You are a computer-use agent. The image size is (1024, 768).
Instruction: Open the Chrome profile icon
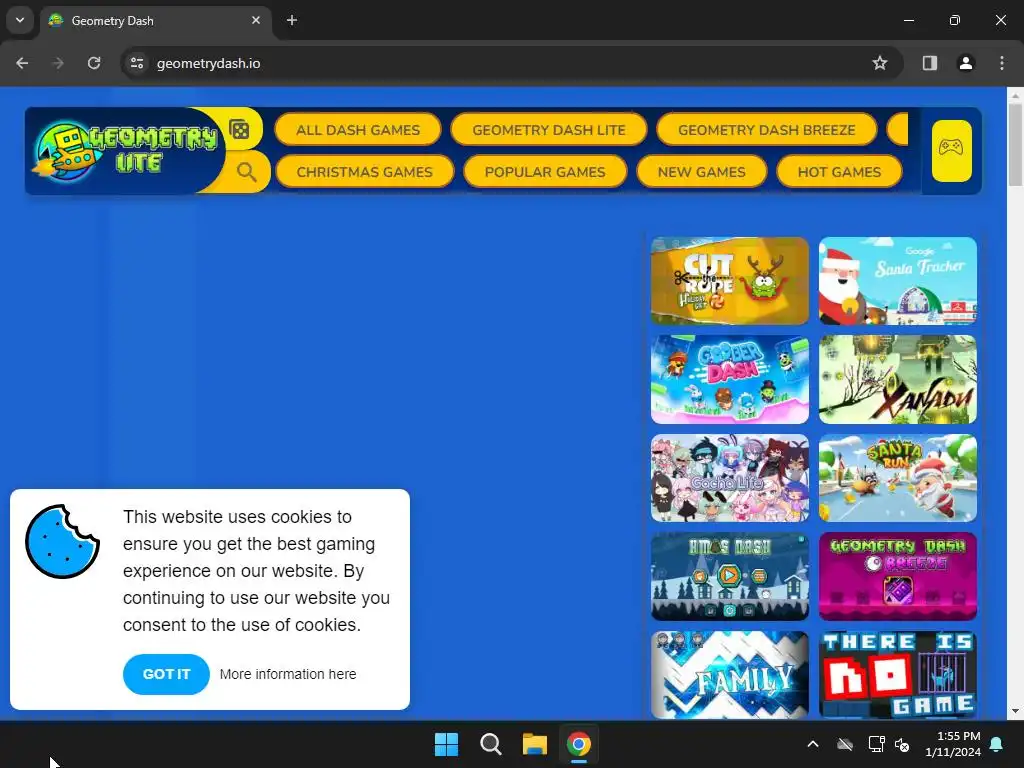point(965,63)
